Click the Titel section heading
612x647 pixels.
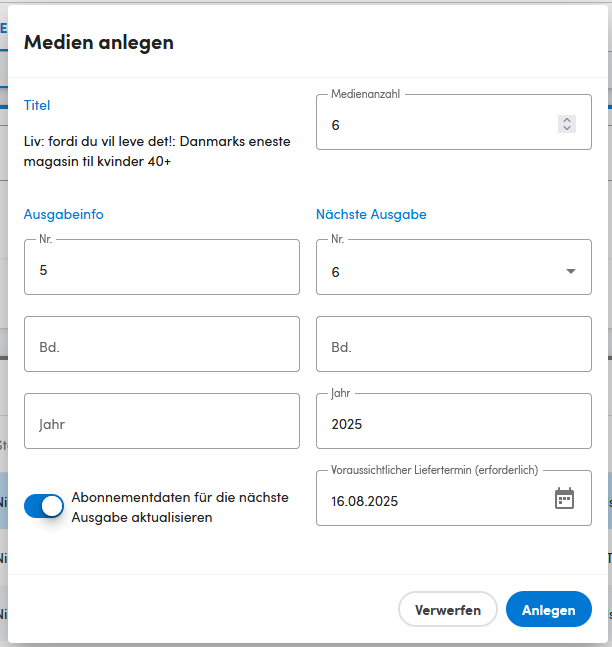coord(37,105)
